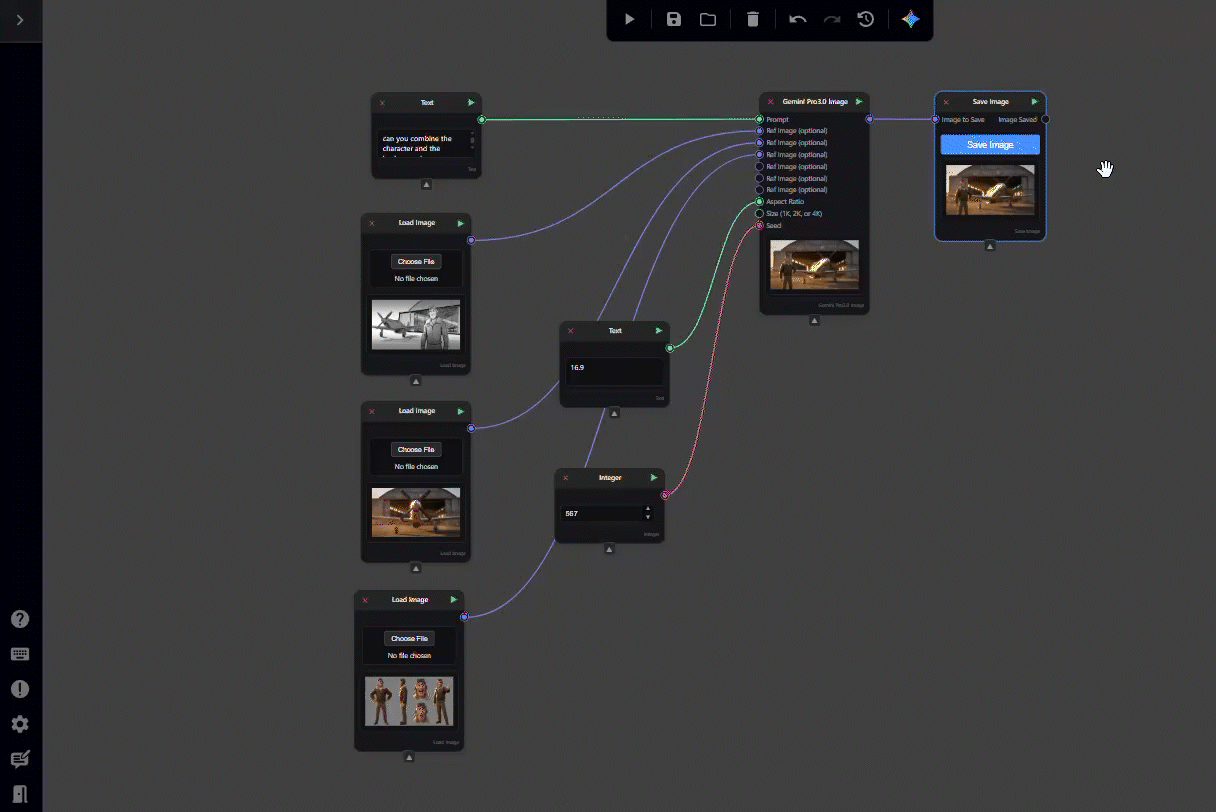Open the history clock icon

click(x=866, y=19)
